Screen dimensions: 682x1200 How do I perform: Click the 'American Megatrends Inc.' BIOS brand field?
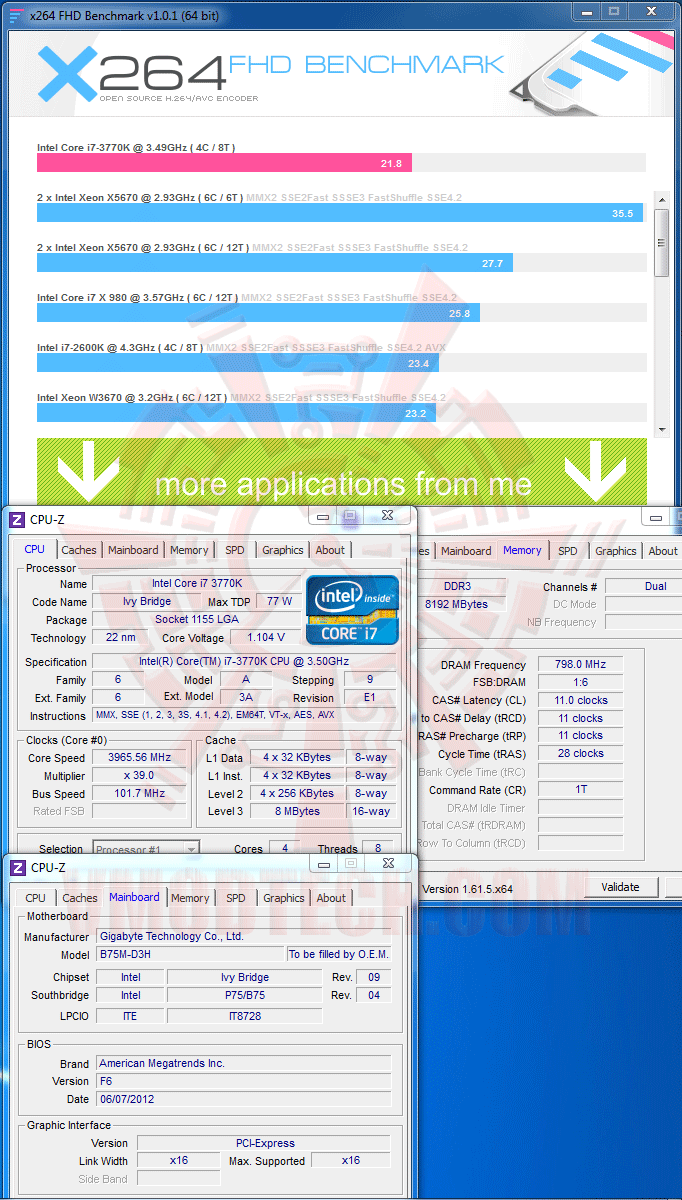pyautogui.click(x=243, y=1063)
